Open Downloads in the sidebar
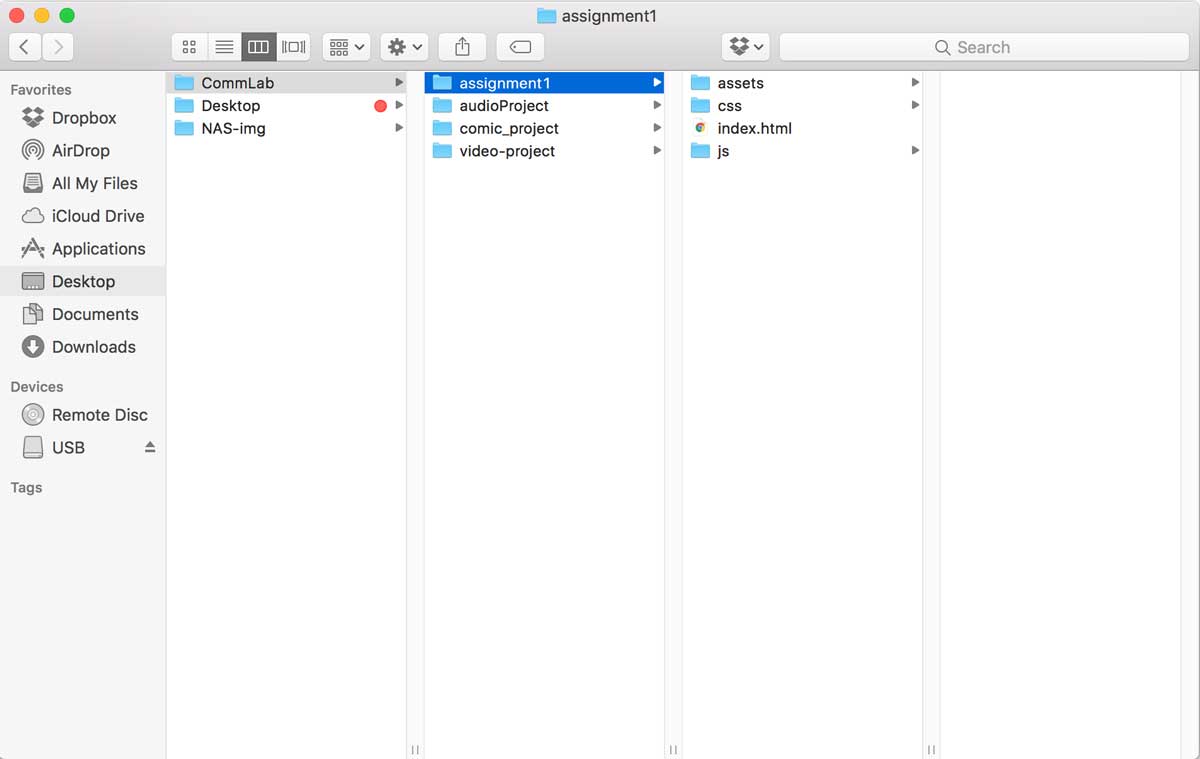Image resolution: width=1200 pixels, height=759 pixels. 83,347
